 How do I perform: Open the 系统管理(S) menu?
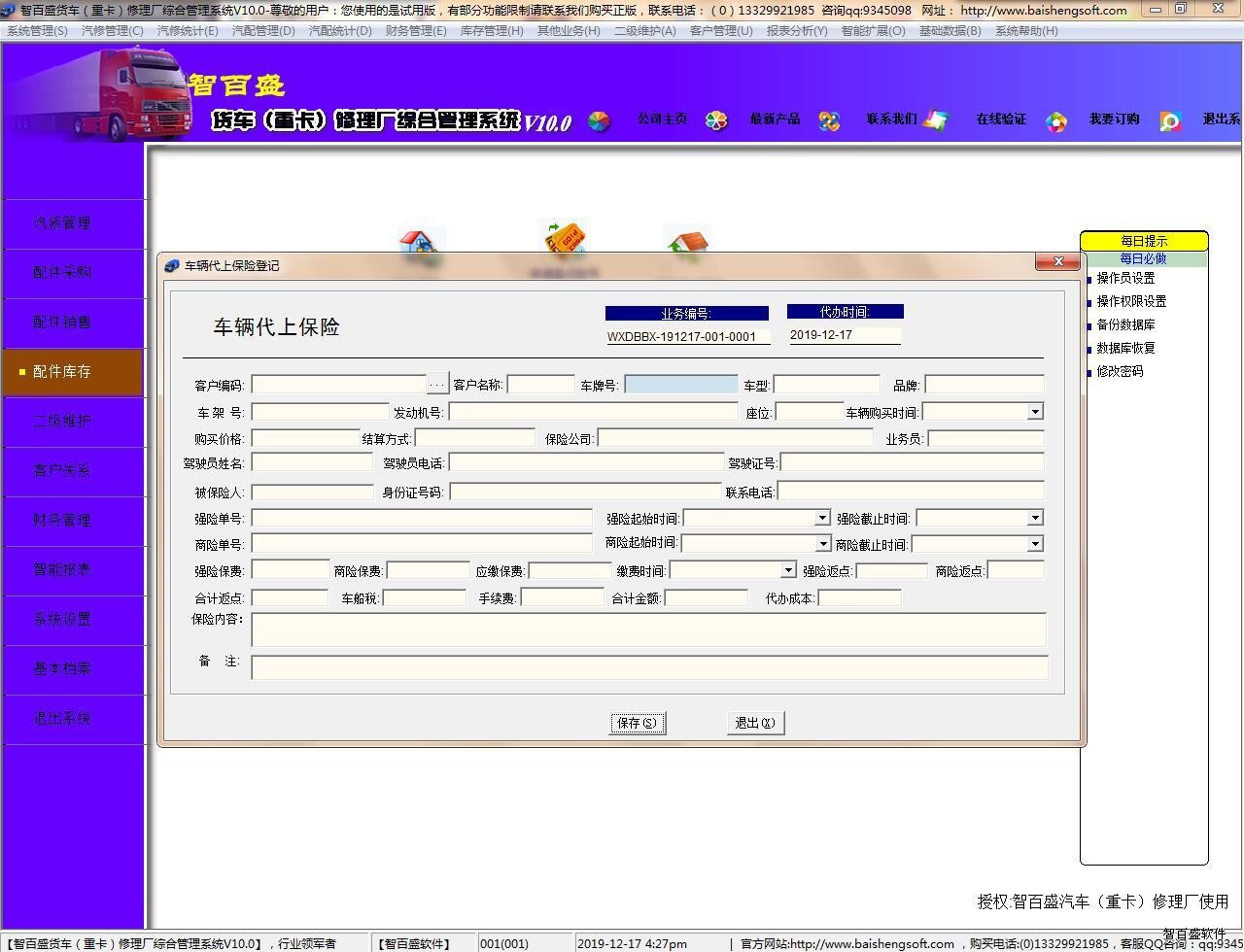pos(37,30)
